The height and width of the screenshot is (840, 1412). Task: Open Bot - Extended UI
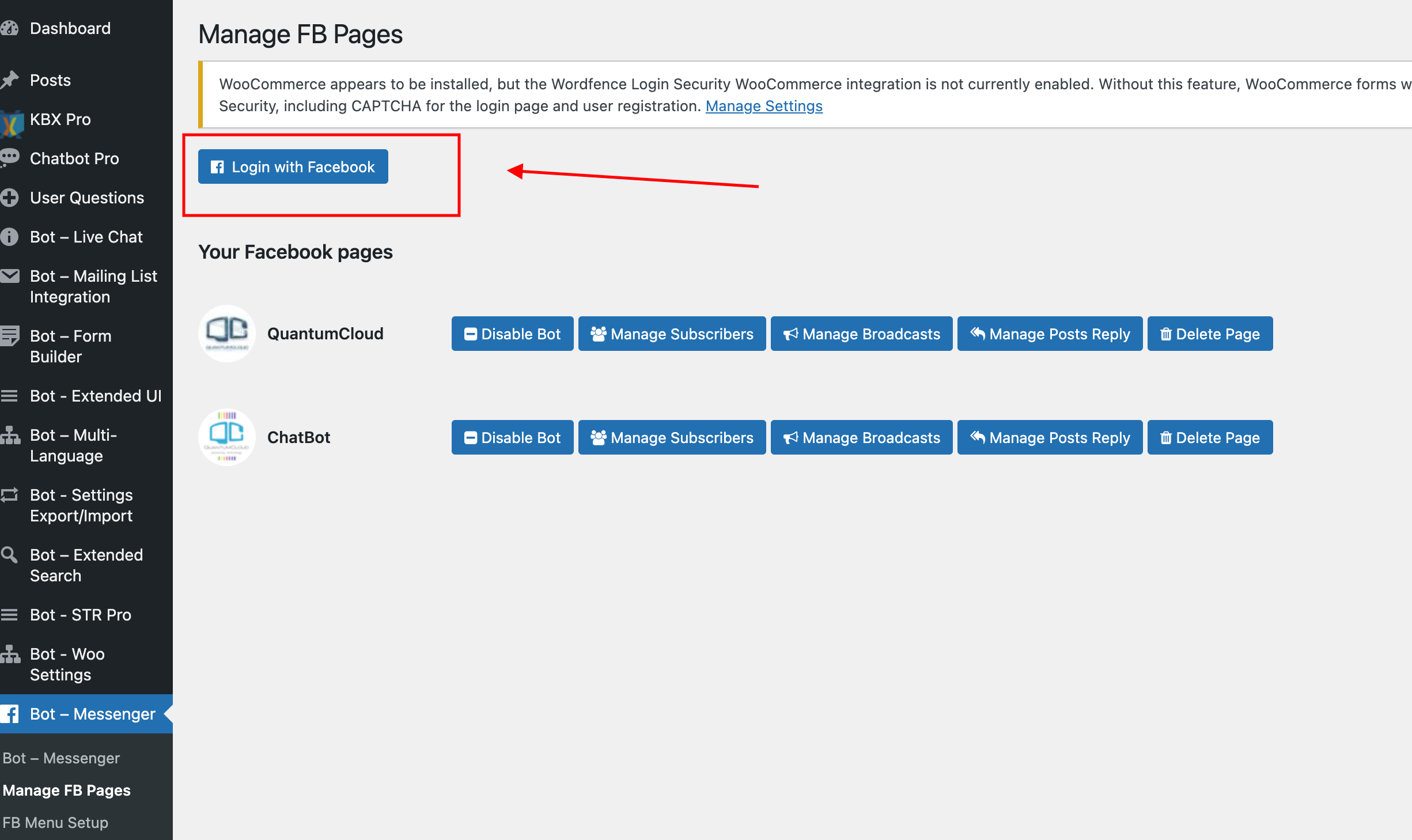96,396
